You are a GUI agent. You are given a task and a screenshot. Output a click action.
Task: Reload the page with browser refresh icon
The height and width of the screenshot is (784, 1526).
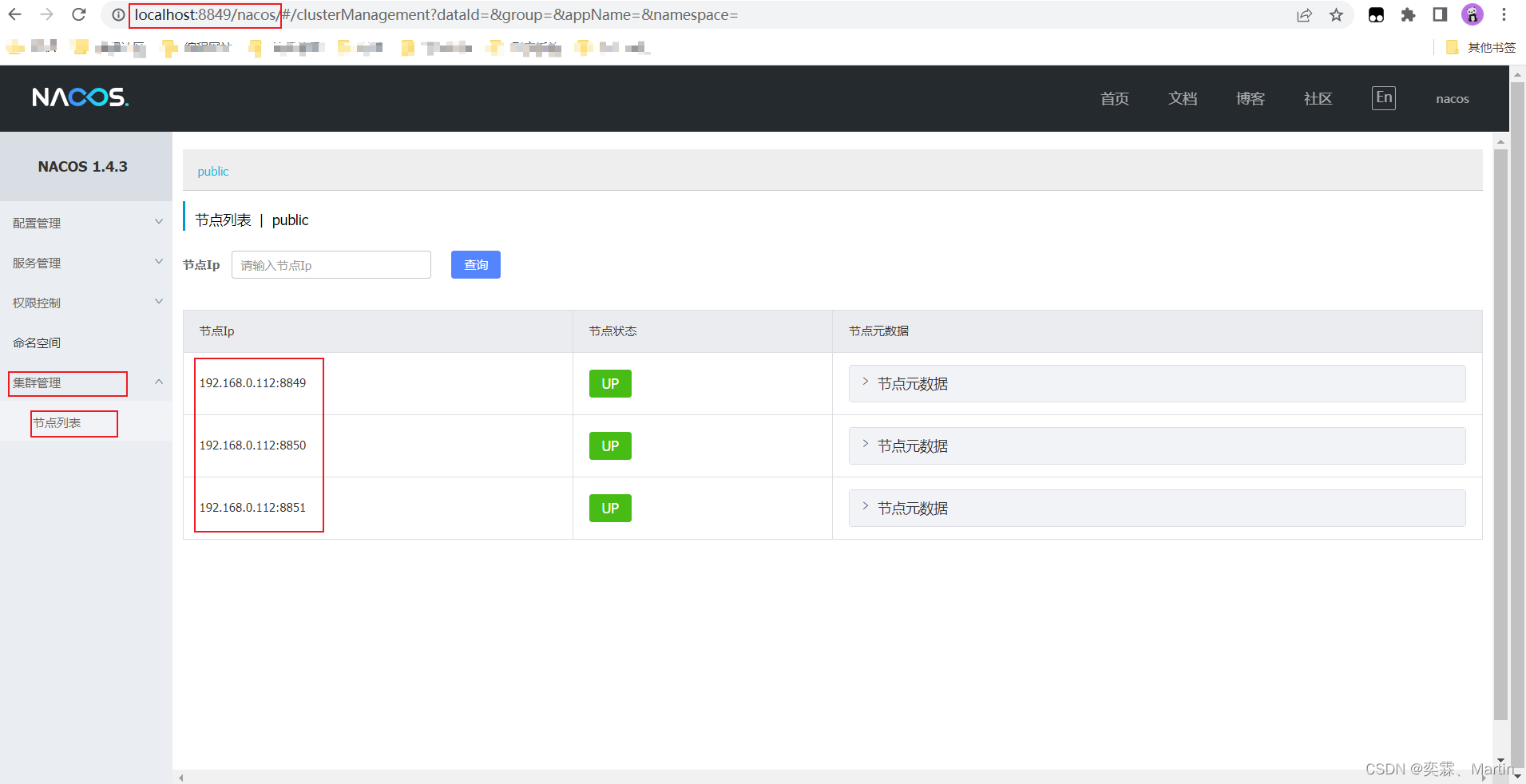click(x=78, y=14)
